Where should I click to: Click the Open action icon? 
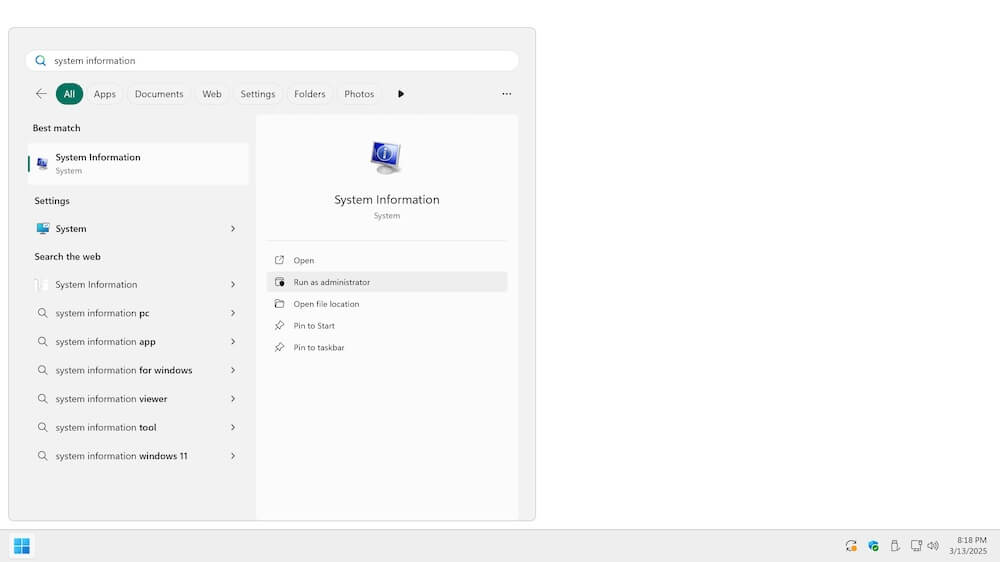click(279, 260)
